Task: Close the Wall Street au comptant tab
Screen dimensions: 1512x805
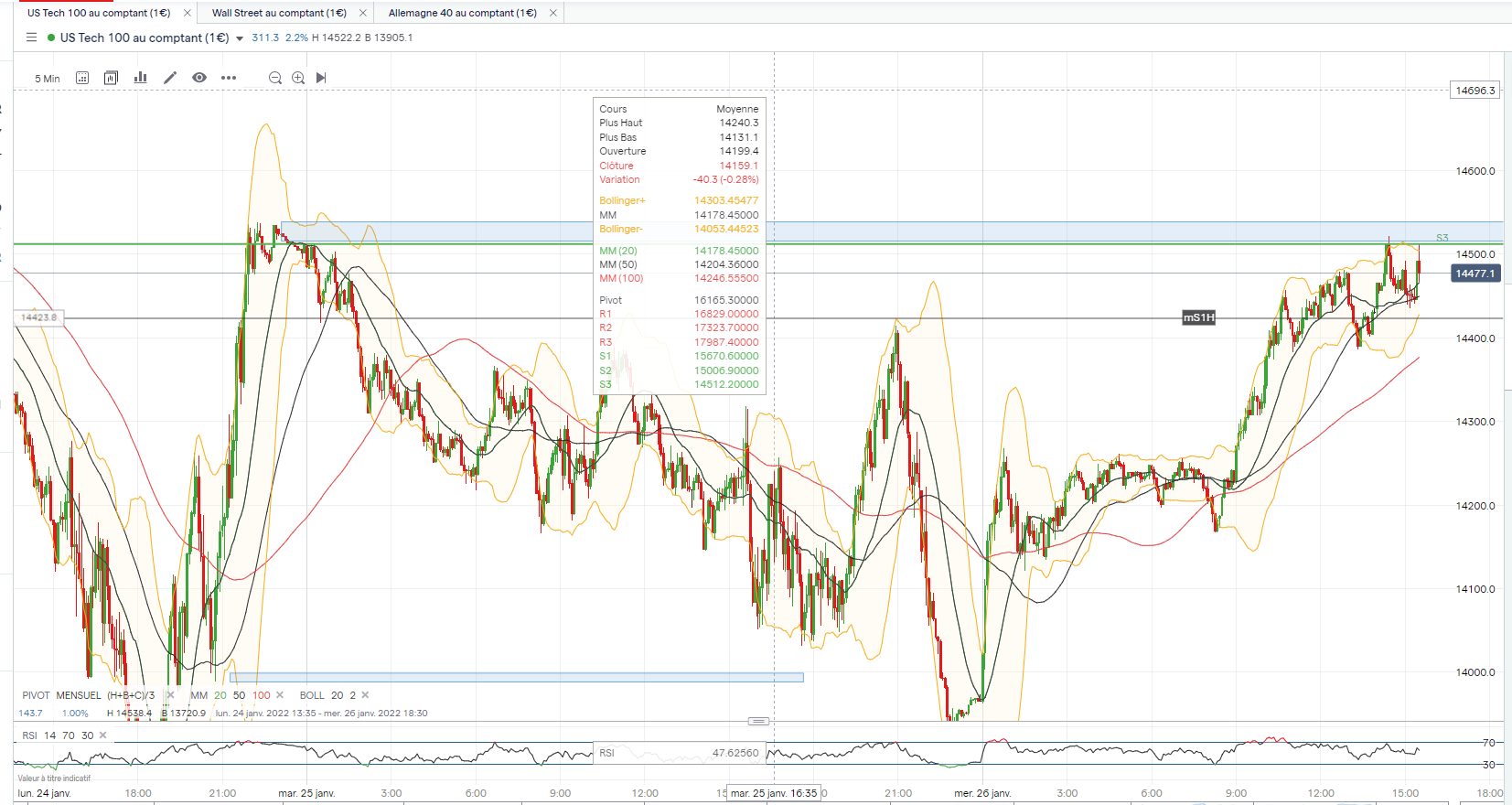Action: [363, 13]
